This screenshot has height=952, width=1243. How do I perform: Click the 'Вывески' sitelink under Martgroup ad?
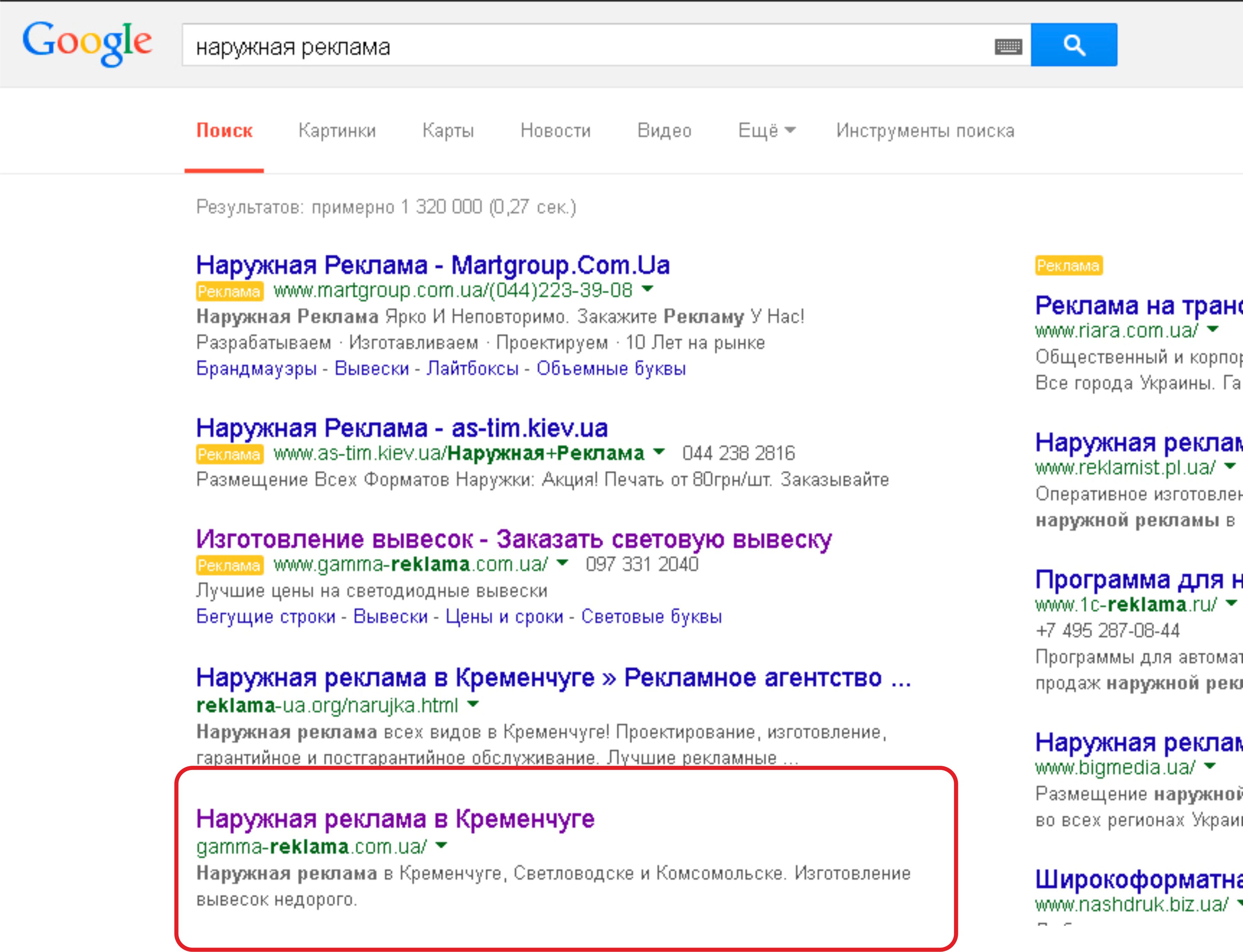pos(372,368)
